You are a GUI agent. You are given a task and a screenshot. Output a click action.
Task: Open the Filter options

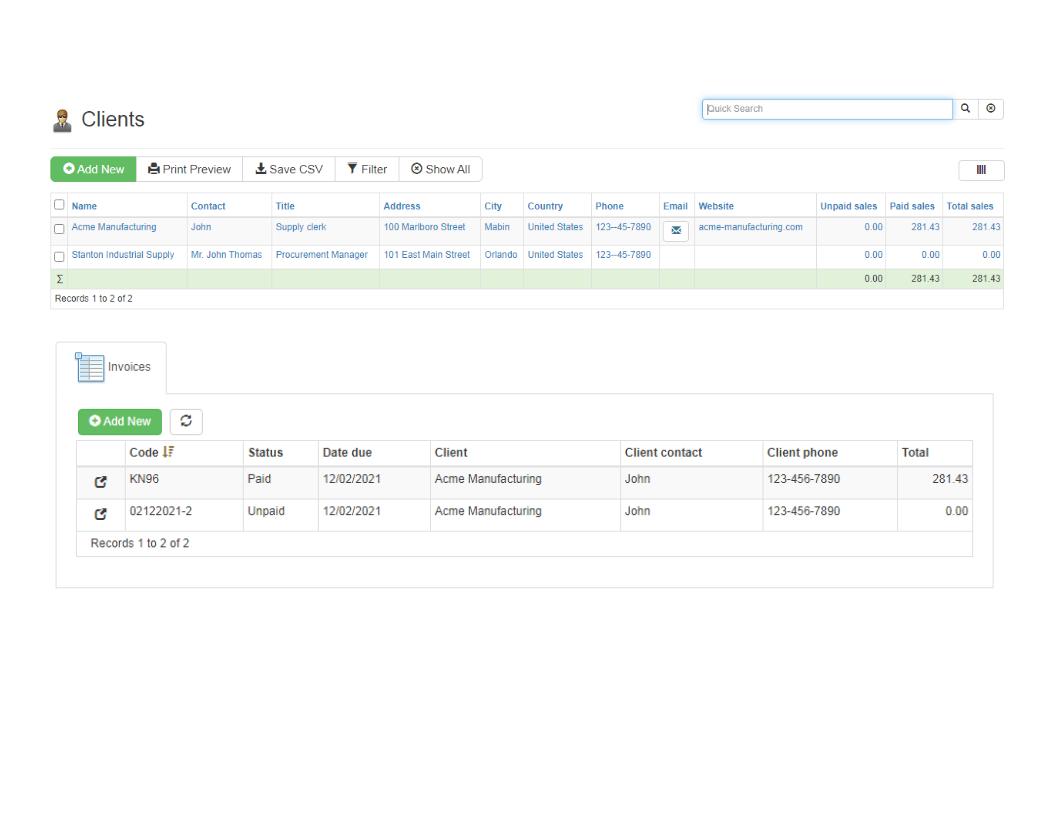point(367,170)
